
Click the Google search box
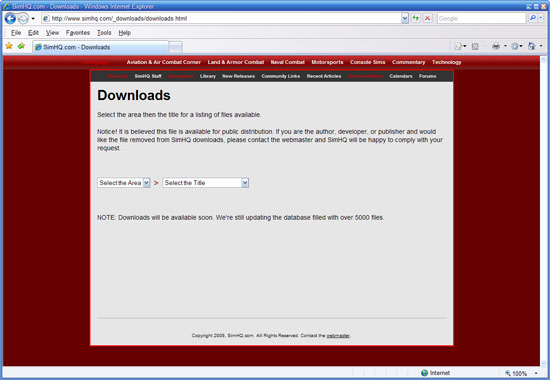pos(481,18)
